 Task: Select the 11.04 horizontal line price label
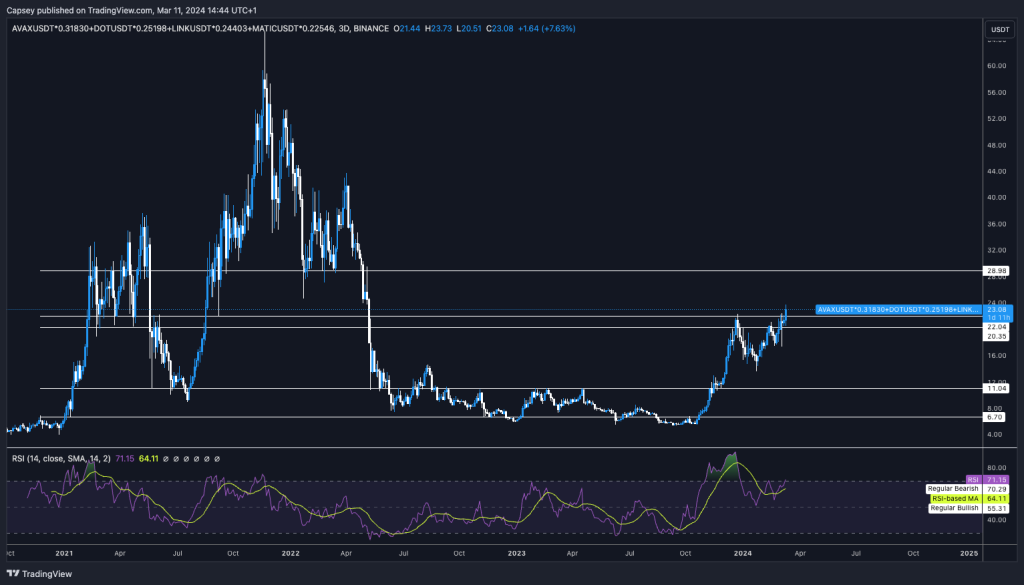[x=997, y=388]
